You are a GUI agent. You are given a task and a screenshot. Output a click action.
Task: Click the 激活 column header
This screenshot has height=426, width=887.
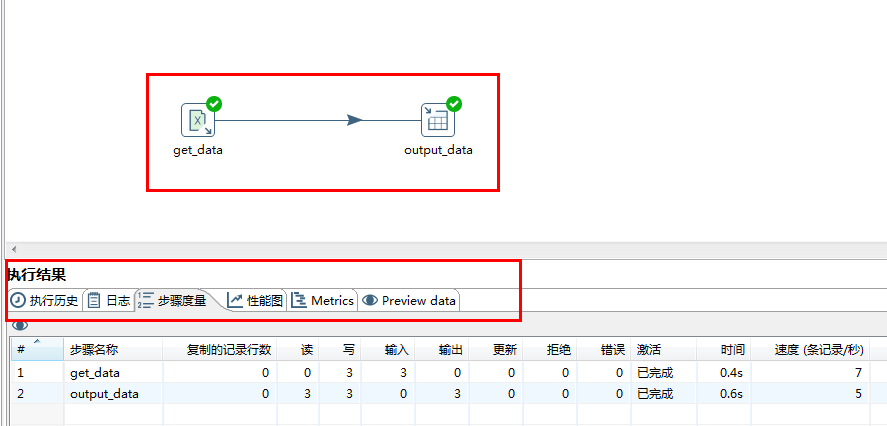pyautogui.click(x=664, y=349)
